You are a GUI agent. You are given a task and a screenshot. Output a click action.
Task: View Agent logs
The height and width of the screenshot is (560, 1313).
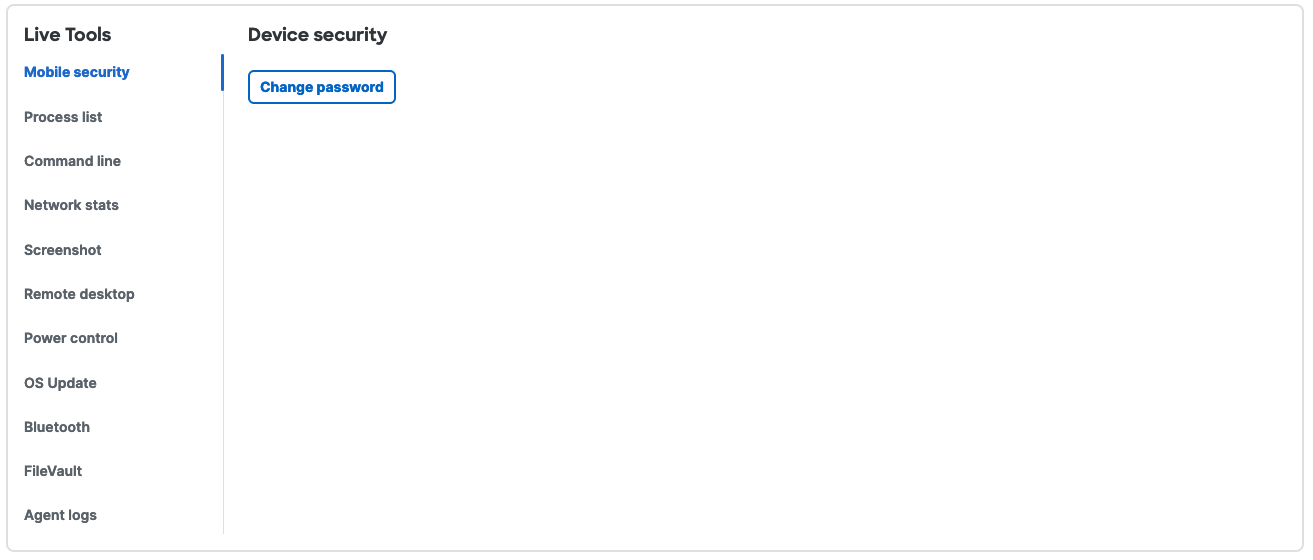(60, 515)
